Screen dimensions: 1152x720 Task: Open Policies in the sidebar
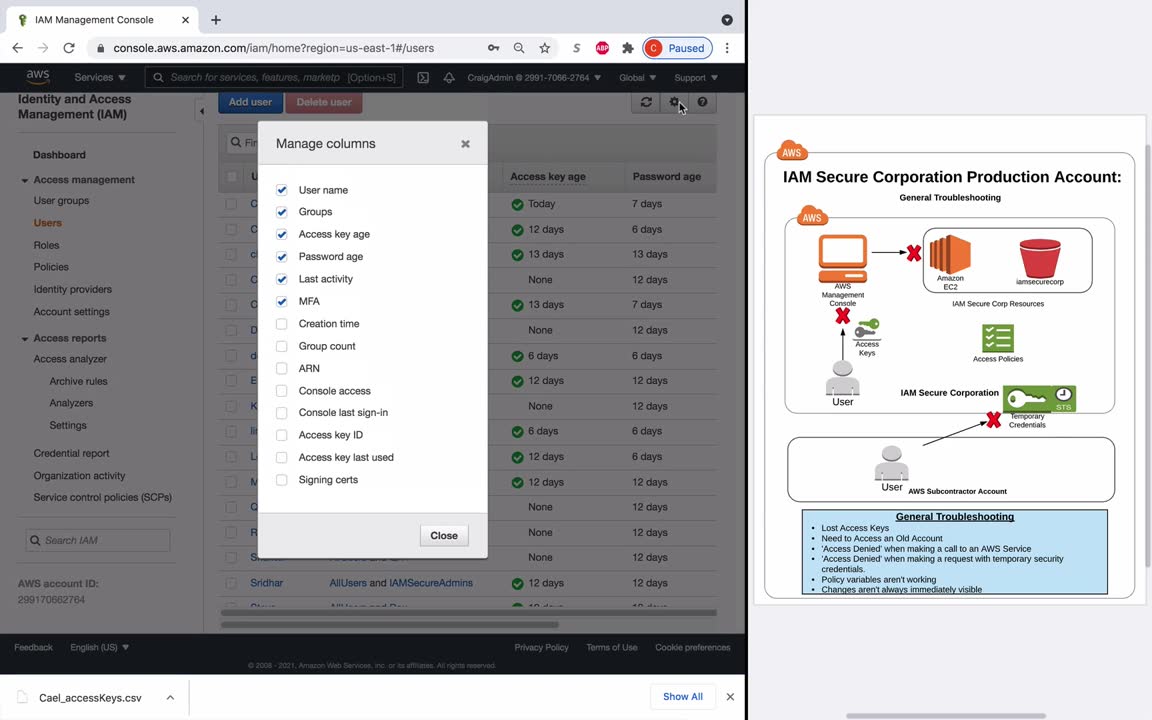51,267
